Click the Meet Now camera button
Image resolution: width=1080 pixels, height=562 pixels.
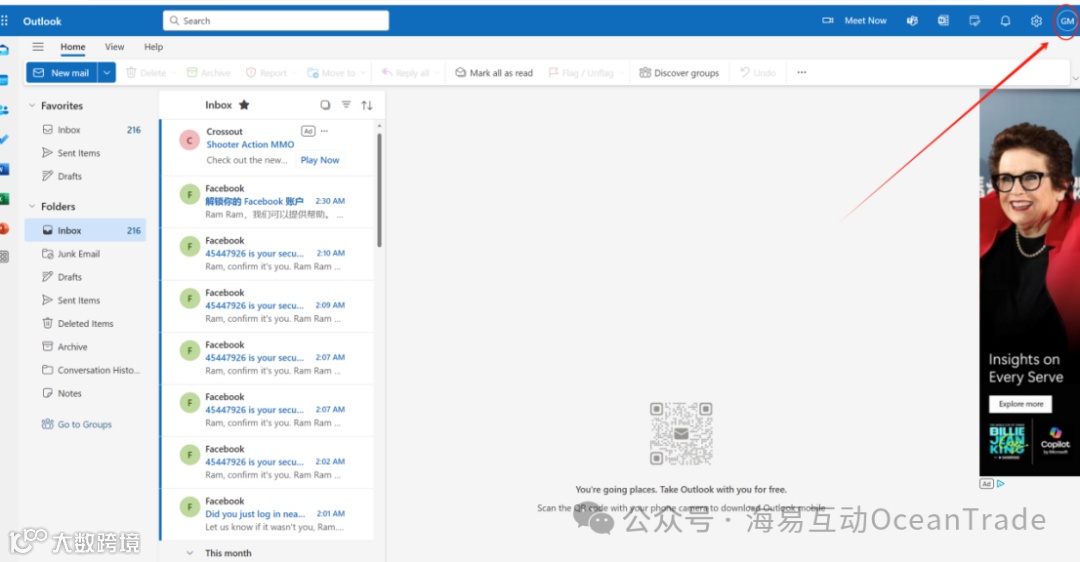tap(854, 21)
